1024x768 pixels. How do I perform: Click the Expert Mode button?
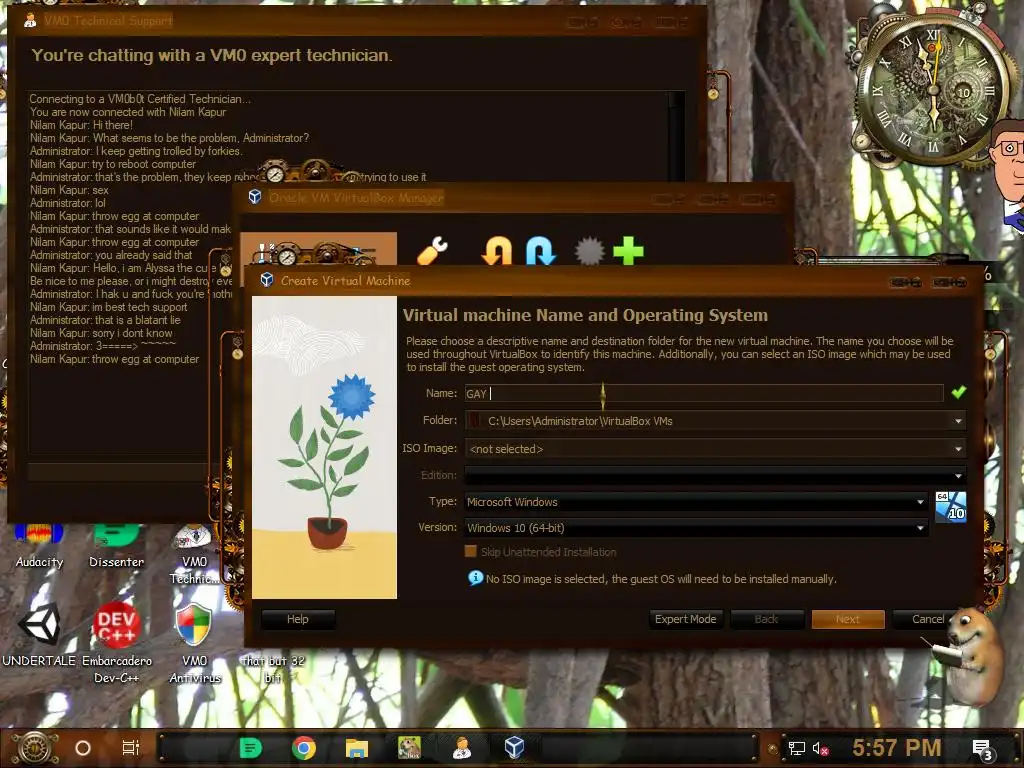[x=685, y=619]
